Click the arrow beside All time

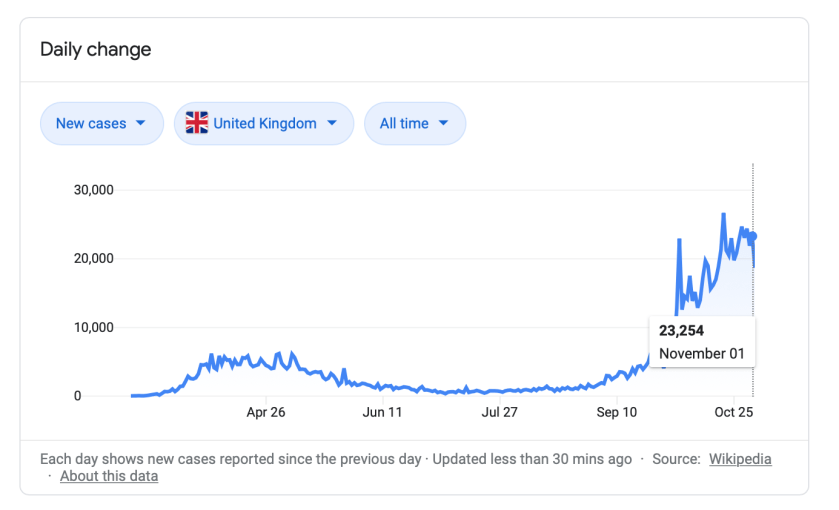click(444, 124)
